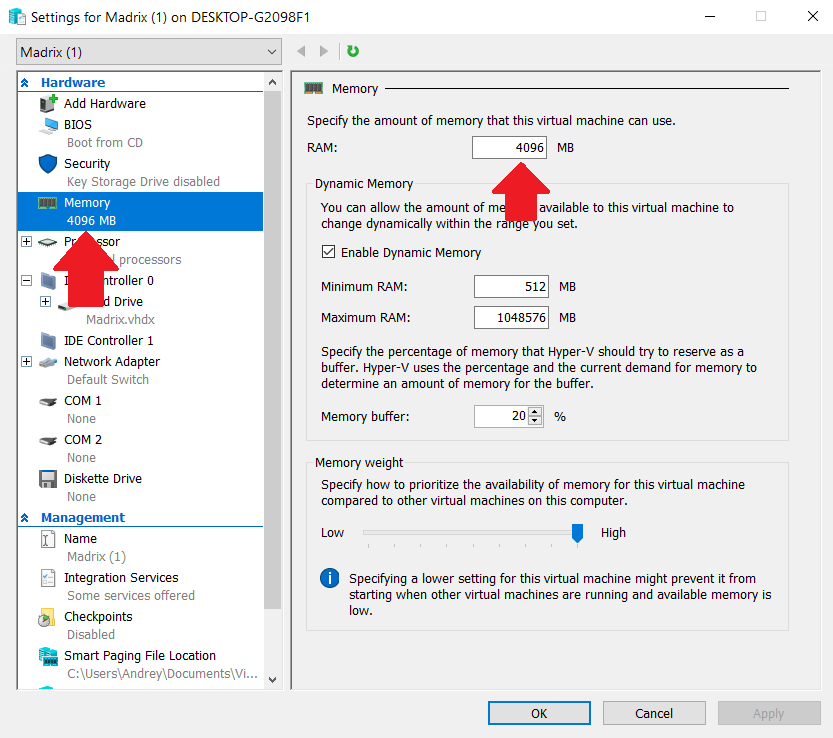Click the Apply button
This screenshot has height=738, width=833.
tap(769, 713)
